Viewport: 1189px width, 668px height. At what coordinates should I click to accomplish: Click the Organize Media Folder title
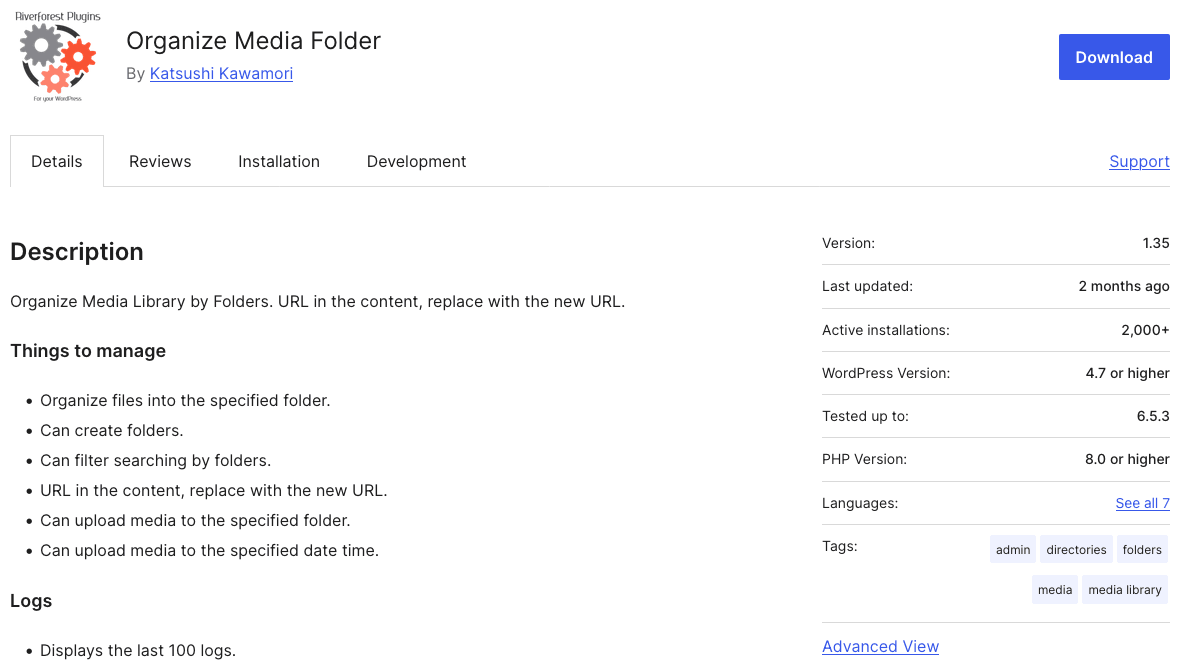click(x=253, y=41)
